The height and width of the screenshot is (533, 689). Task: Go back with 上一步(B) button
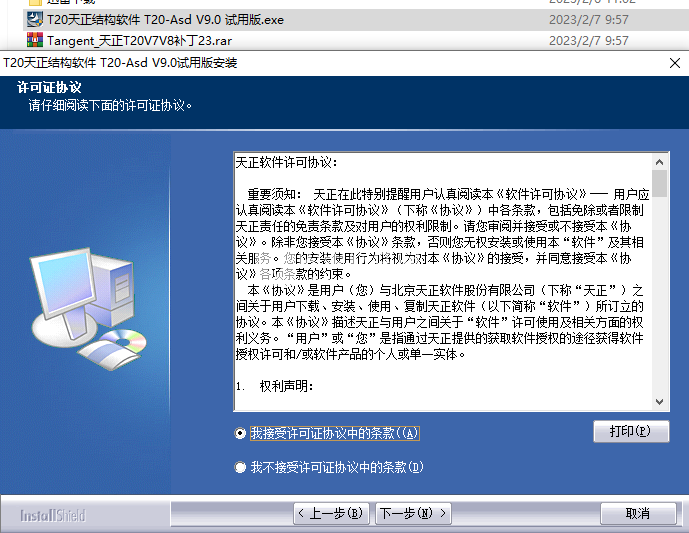coord(331,513)
